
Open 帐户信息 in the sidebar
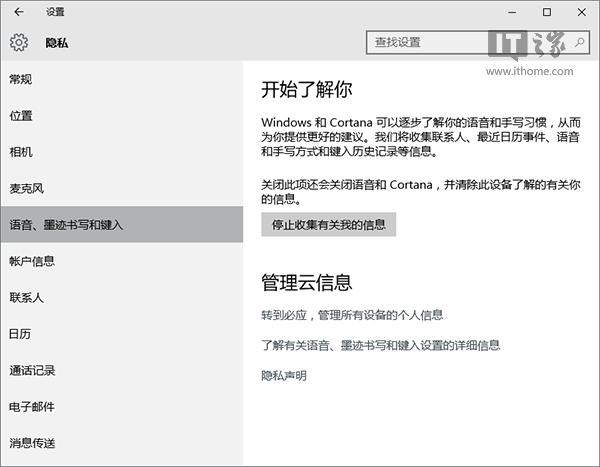point(32,261)
